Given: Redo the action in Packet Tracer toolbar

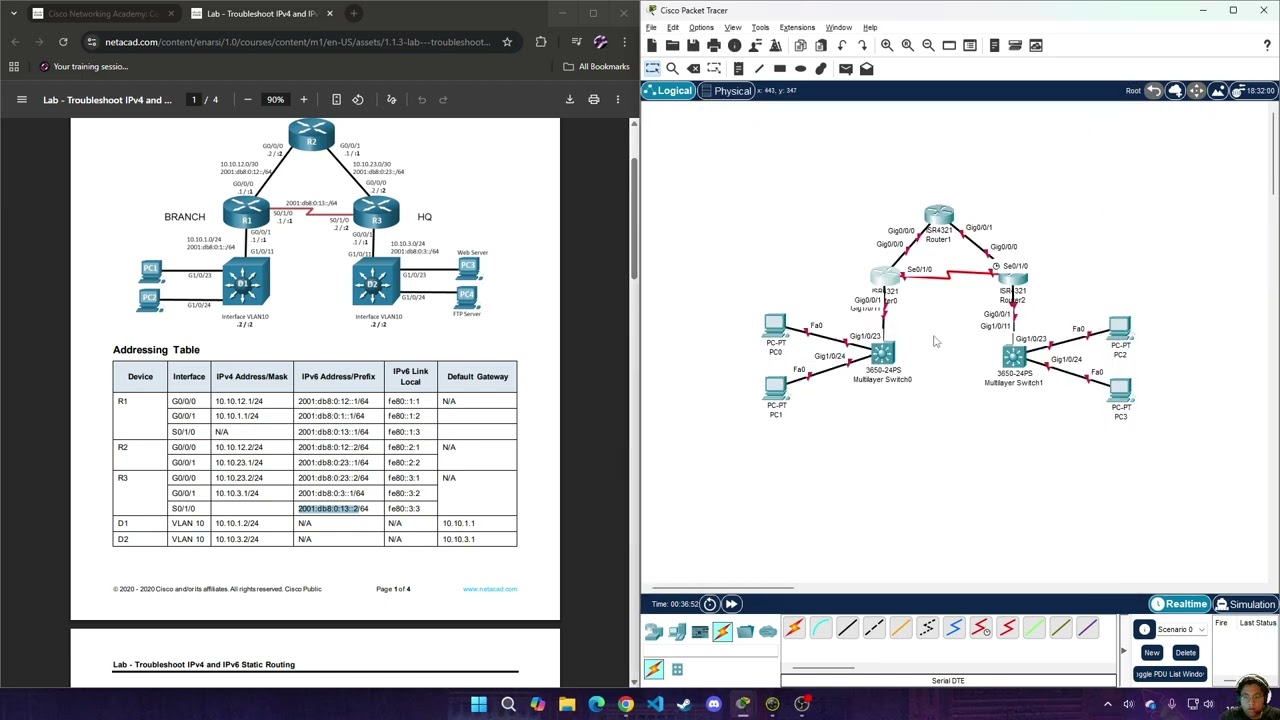Looking at the screenshot, I should (x=863, y=46).
